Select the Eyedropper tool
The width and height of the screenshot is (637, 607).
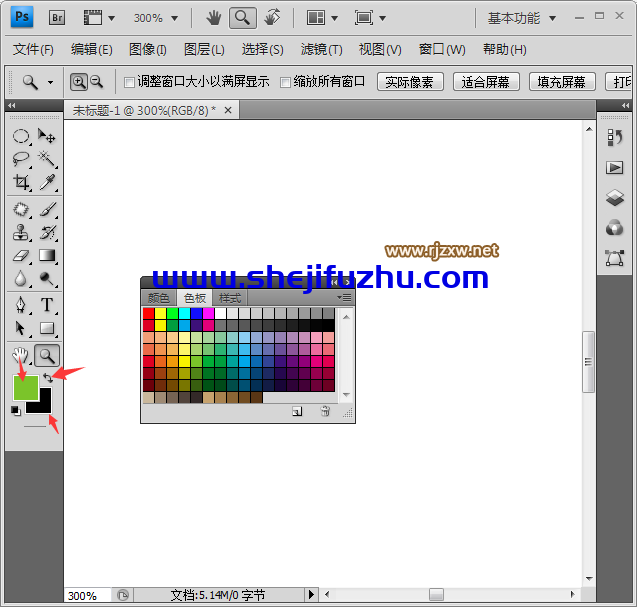(47, 183)
